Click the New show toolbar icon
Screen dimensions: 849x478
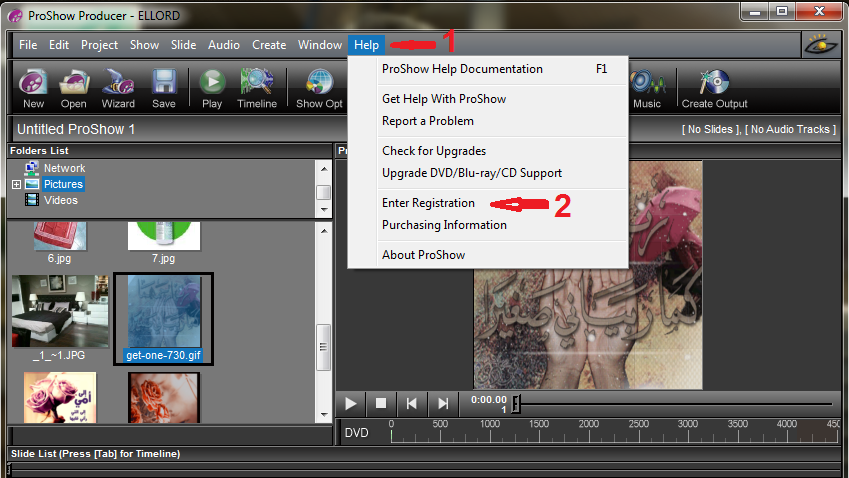click(x=33, y=86)
